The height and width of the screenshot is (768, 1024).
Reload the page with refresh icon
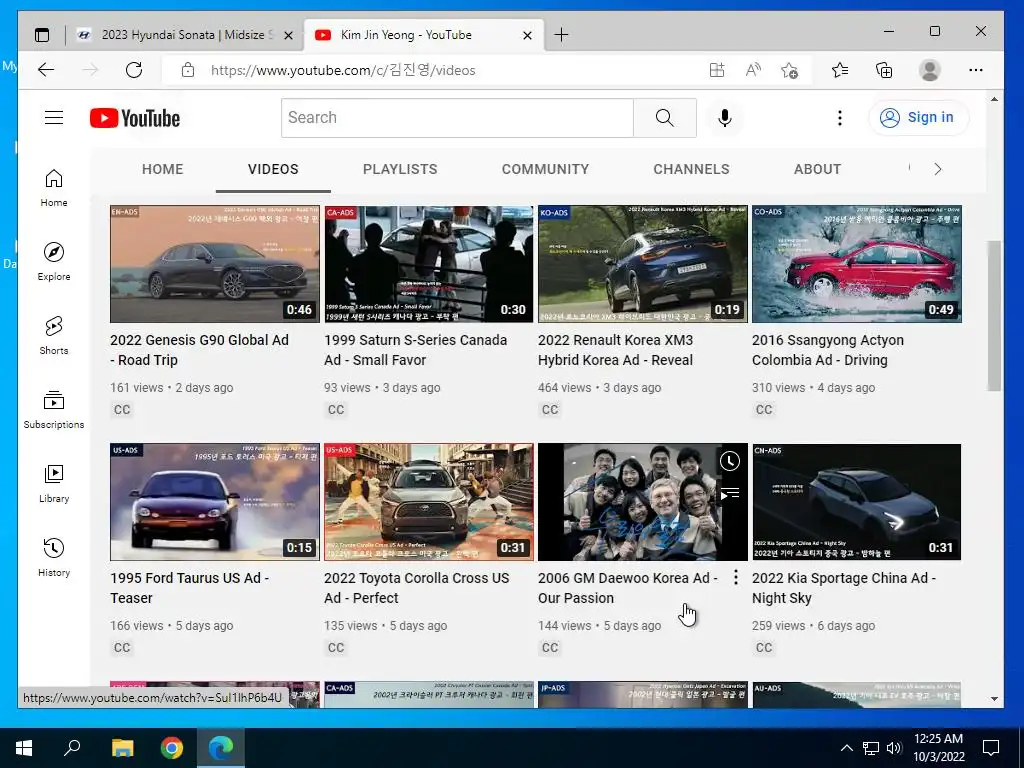tap(134, 70)
